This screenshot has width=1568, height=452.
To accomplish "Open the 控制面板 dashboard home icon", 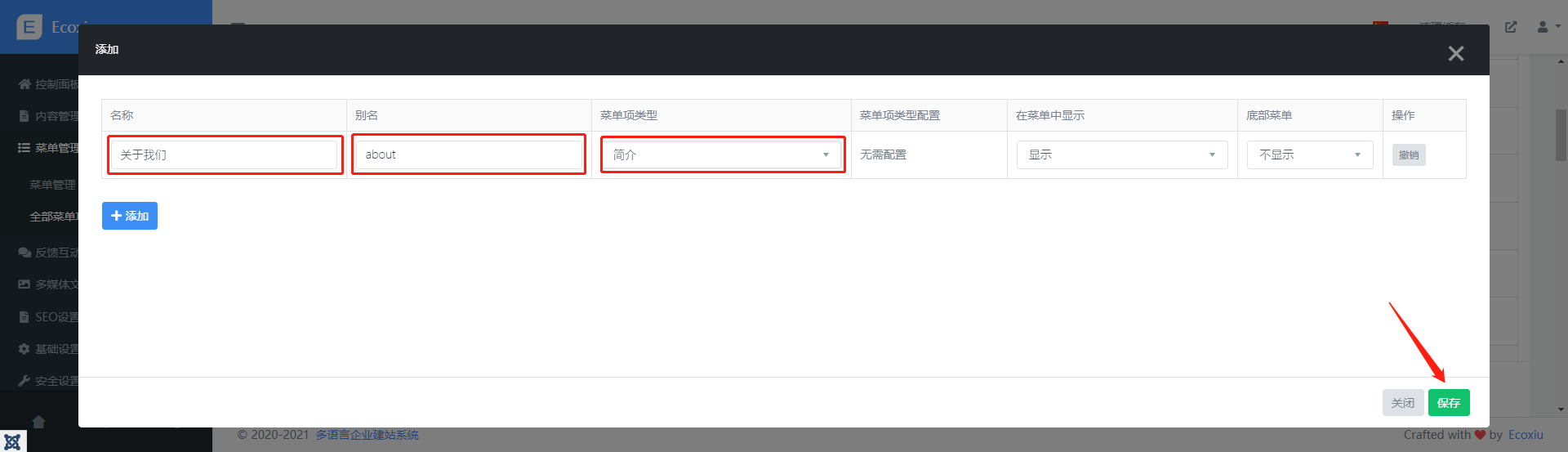I will (24, 84).
